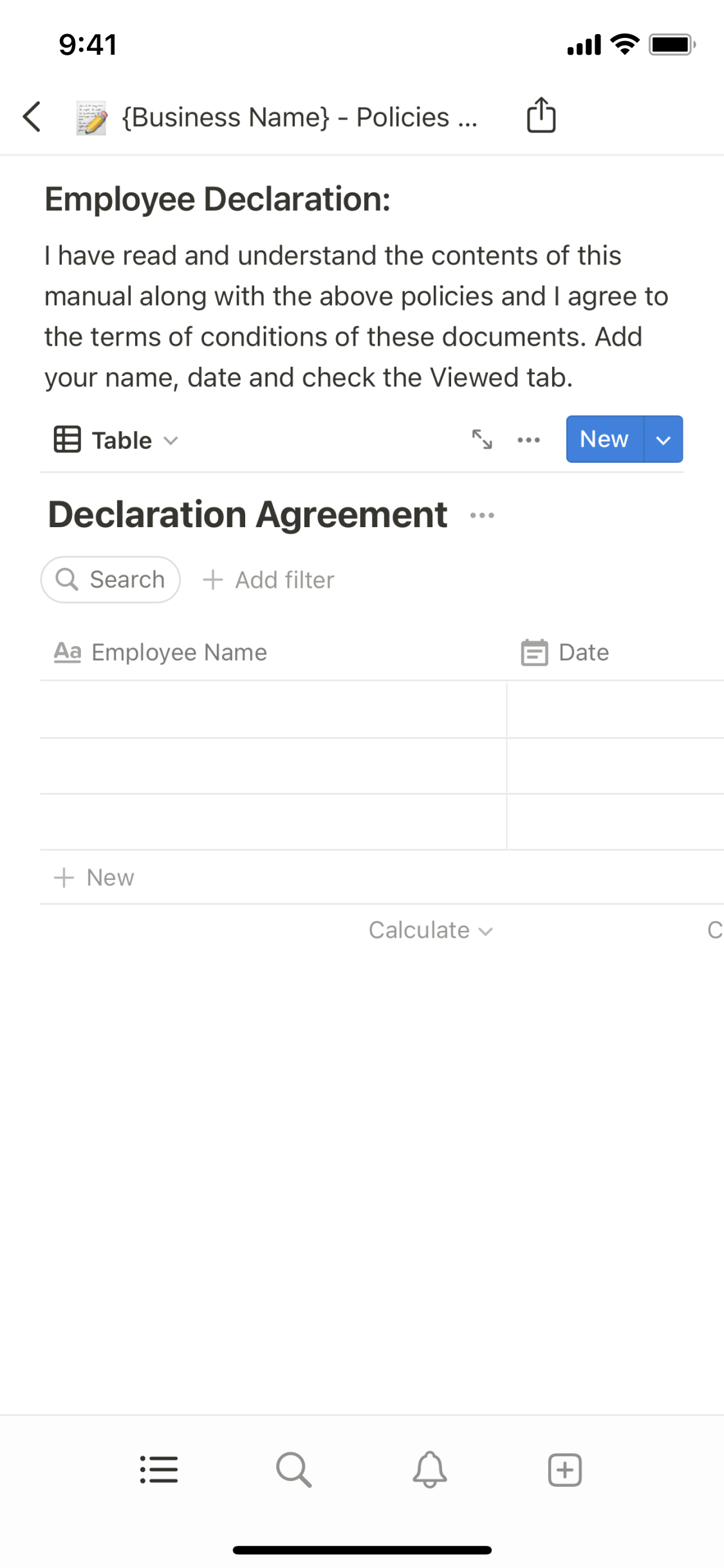Viewport: 724px width, 1568px height.
Task: Tap the bottom bar new page icon
Action: click(x=564, y=1470)
